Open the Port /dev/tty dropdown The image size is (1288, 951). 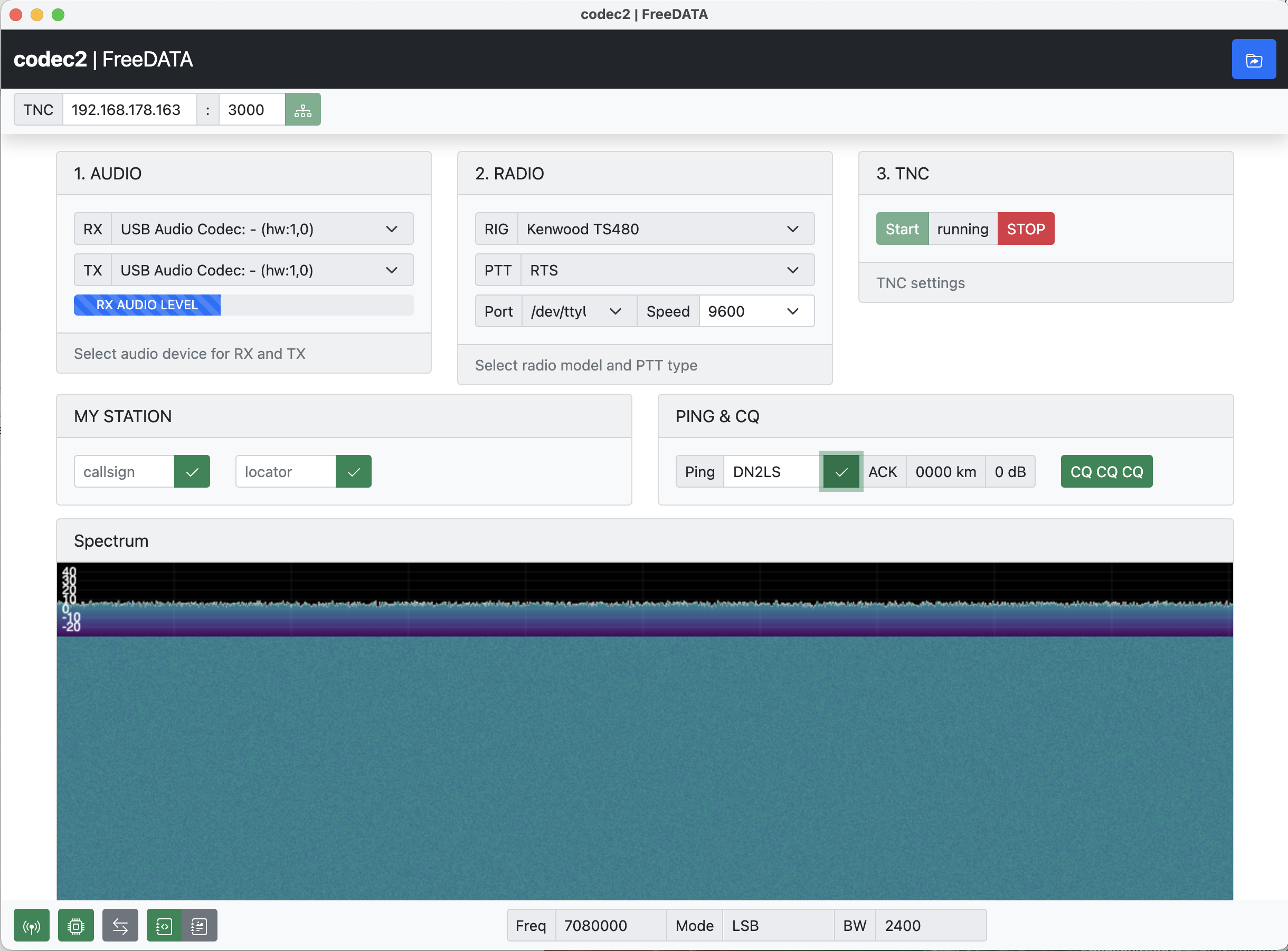pyautogui.click(x=579, y=311)
